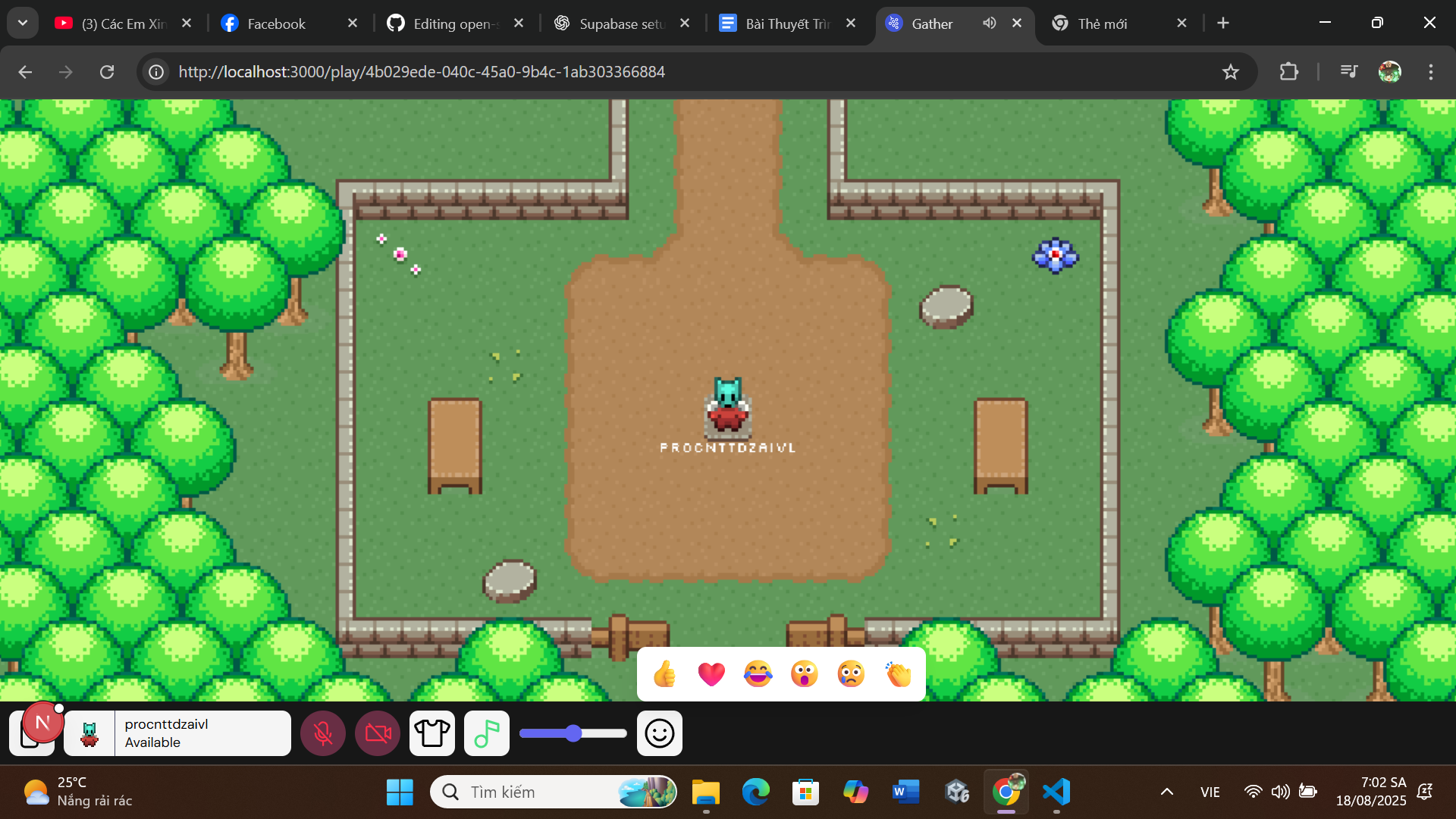Open the smiley emoji reactions button
Image resolution: width=1456 pixels, height=819 pixels.
tap(659, 733)
